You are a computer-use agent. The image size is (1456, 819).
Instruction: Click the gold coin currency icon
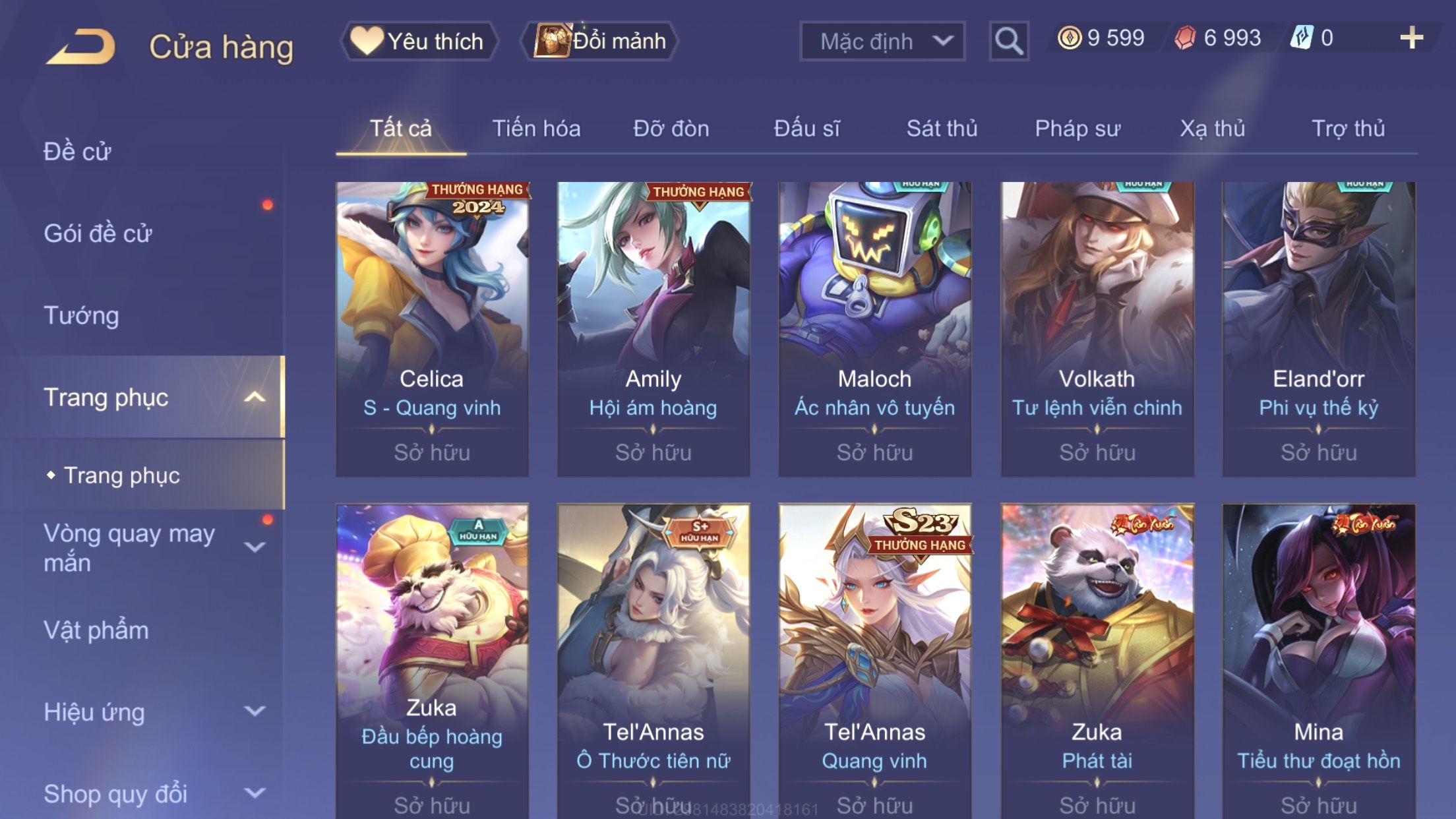(x=1069, y=38)
